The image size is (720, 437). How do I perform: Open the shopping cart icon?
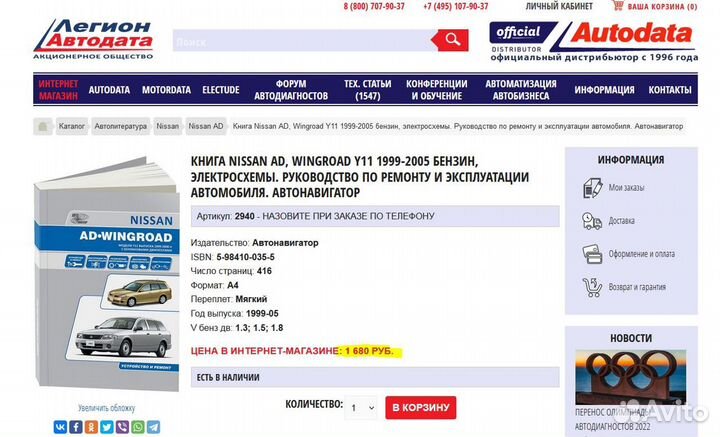[x=618, y=6]
